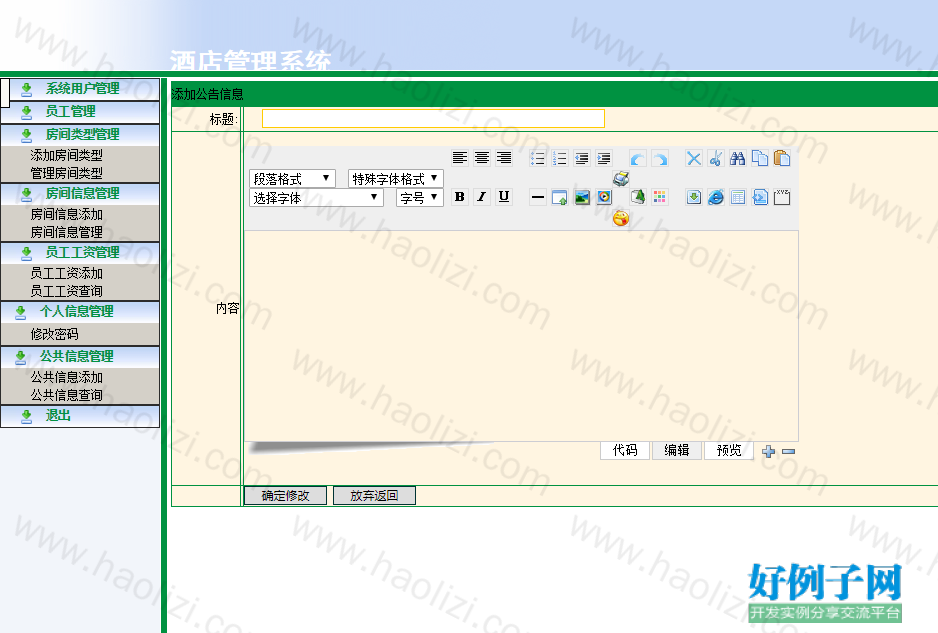Insert numbered list
Image resolution: width=938 pixels, height=633 pixels.
(559, 158)
